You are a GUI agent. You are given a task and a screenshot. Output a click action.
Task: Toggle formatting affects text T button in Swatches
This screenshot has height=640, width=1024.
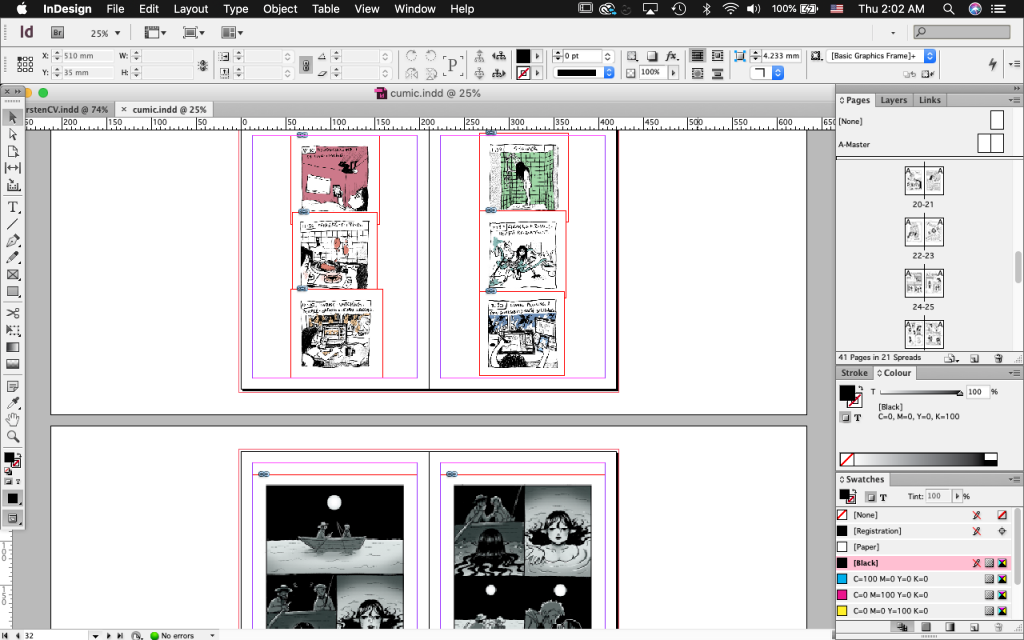click(883, 497)
